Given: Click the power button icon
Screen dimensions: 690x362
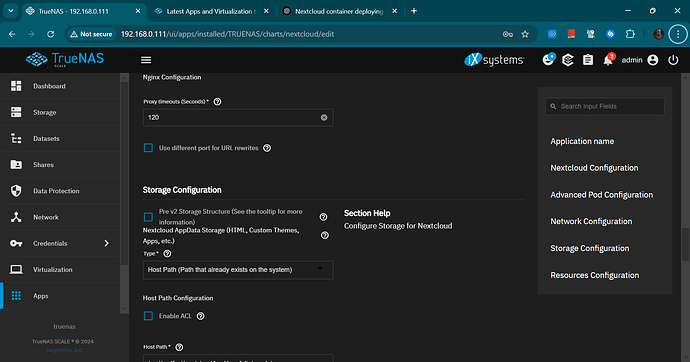Looking at the screenshot, I should [673, 60].
